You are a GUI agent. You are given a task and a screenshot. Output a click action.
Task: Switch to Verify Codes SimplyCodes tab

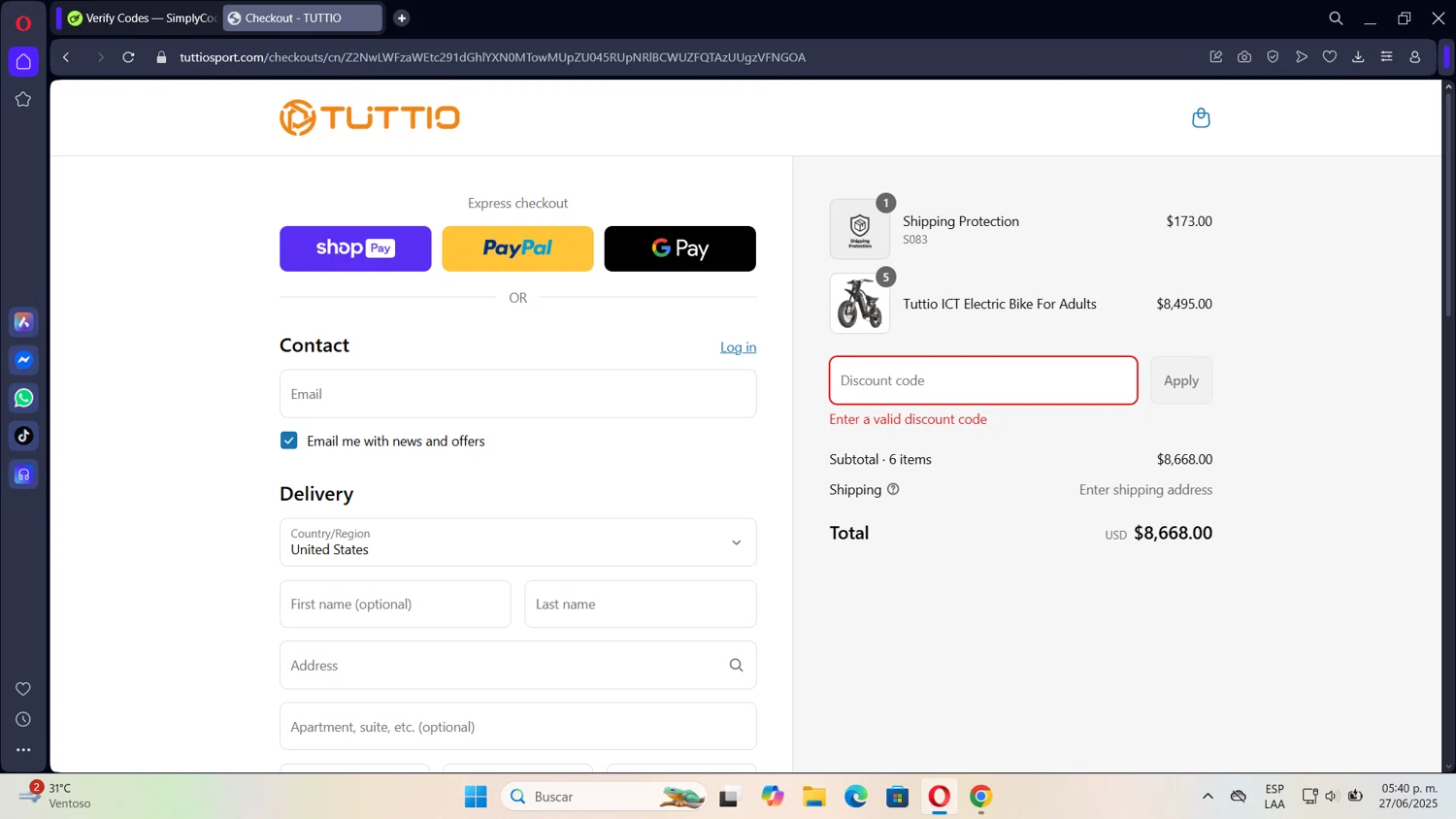(x=142, y=18)
